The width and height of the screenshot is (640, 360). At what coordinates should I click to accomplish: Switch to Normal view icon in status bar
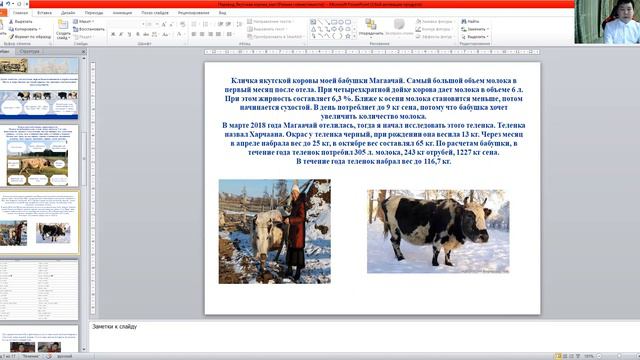[558, 356]
